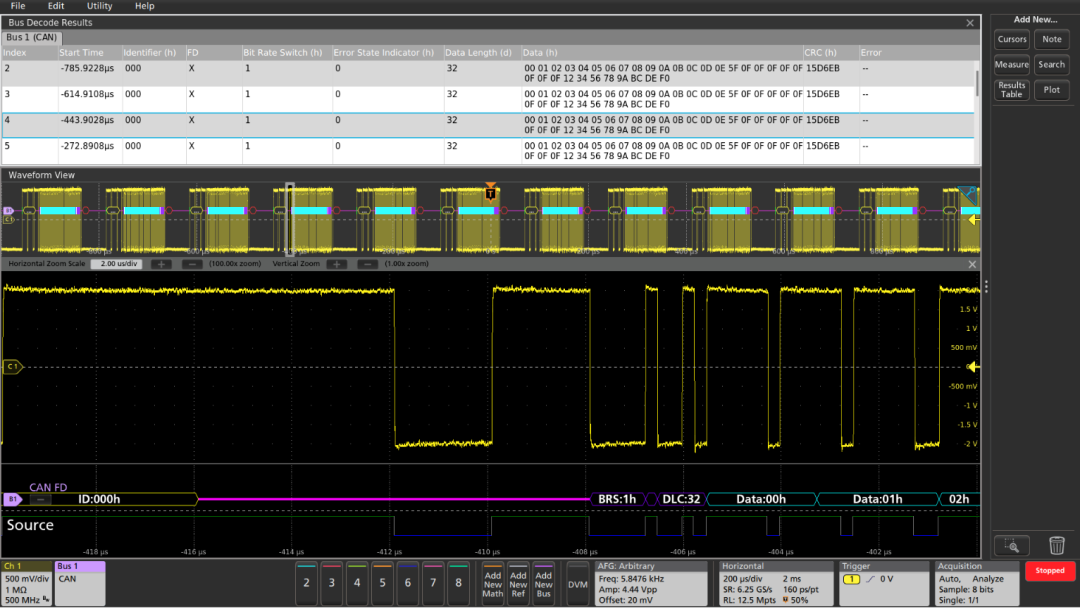Click the Data Length (d) column header
This screenshot has width=1080, height=609.
478,52
